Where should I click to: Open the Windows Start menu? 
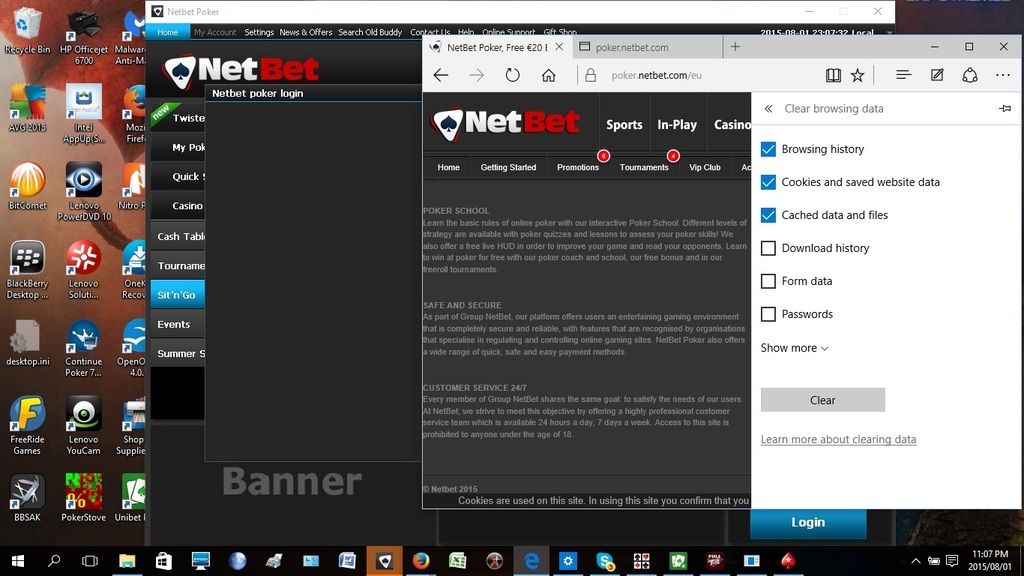(18, 561)
